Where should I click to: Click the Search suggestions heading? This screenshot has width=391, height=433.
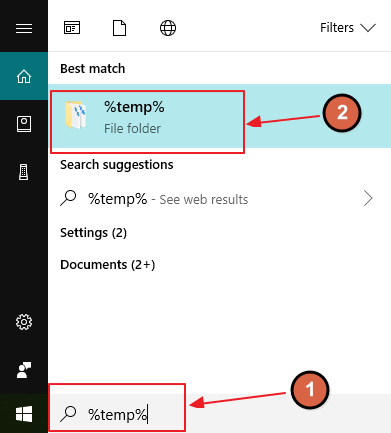pyautogui.click(x=117, y=165)
